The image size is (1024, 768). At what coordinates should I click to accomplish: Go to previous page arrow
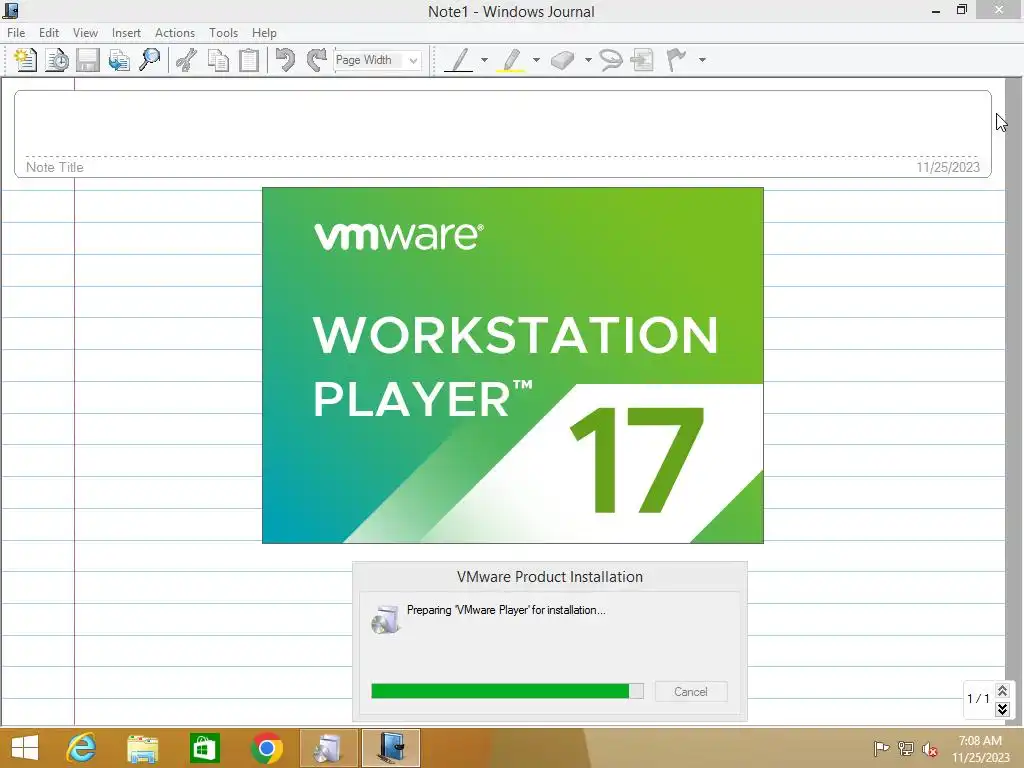point(1002,690)
